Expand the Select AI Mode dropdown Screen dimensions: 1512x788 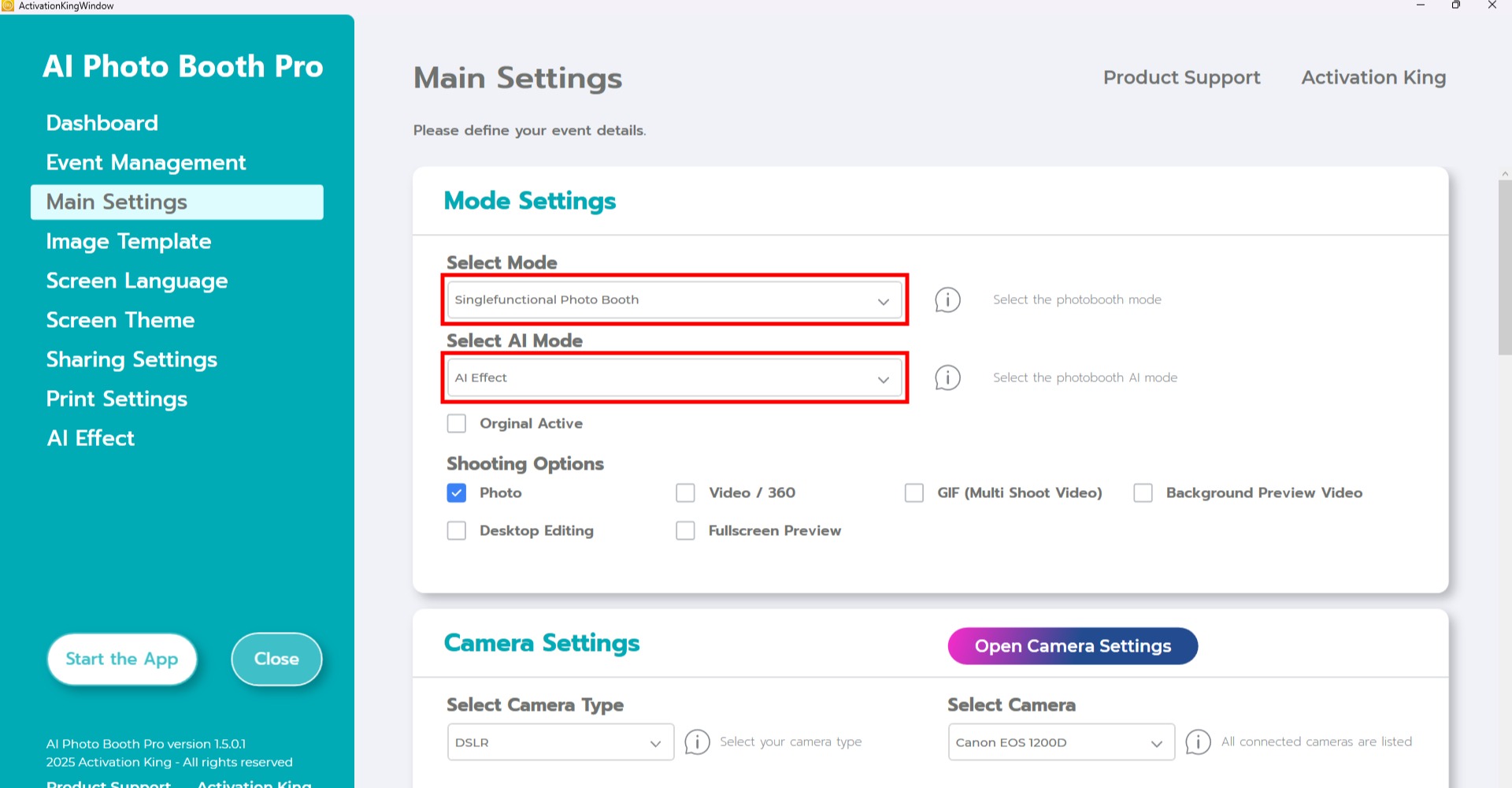(x=674, y=378)
